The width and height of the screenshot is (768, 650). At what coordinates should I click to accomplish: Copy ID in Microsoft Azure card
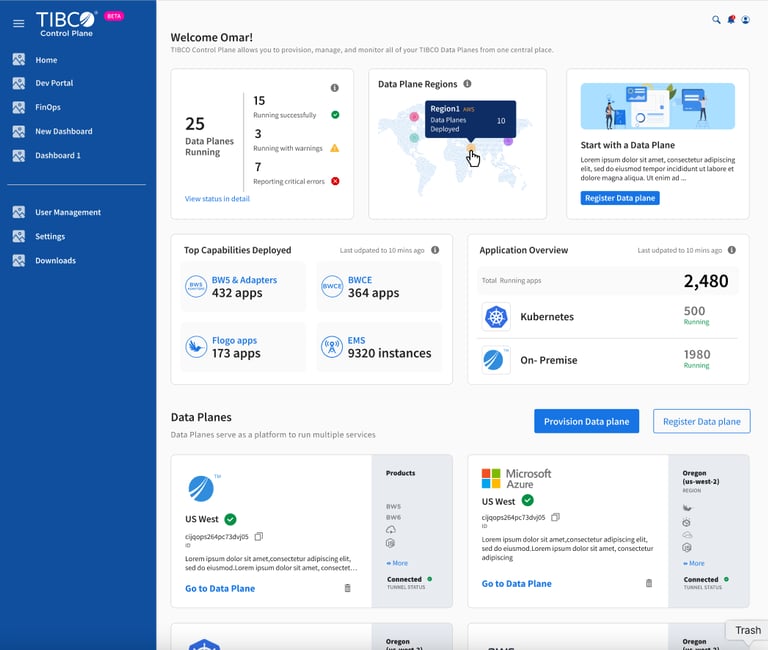pos(555,517)
